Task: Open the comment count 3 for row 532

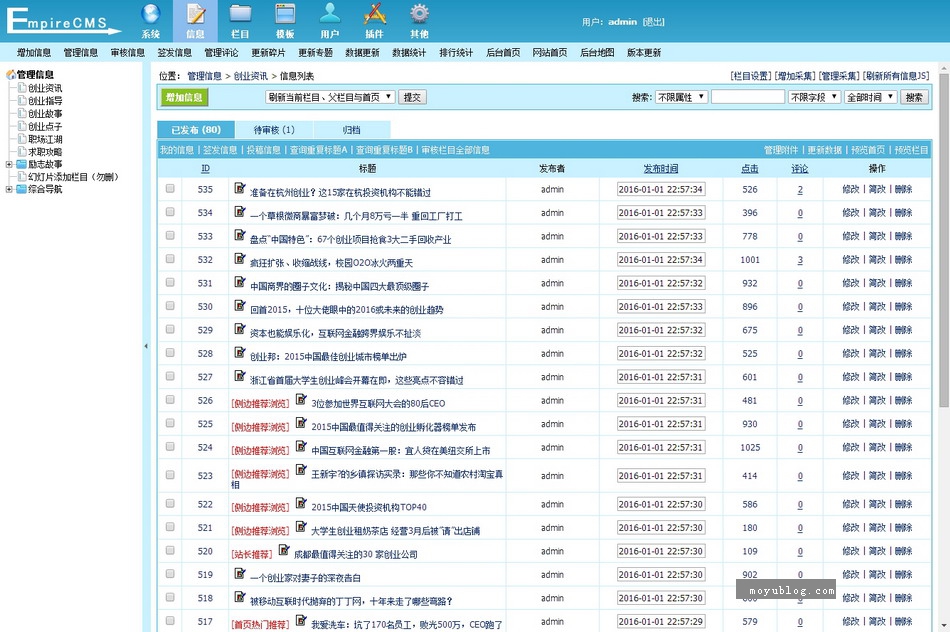Action: coord(800,260)
